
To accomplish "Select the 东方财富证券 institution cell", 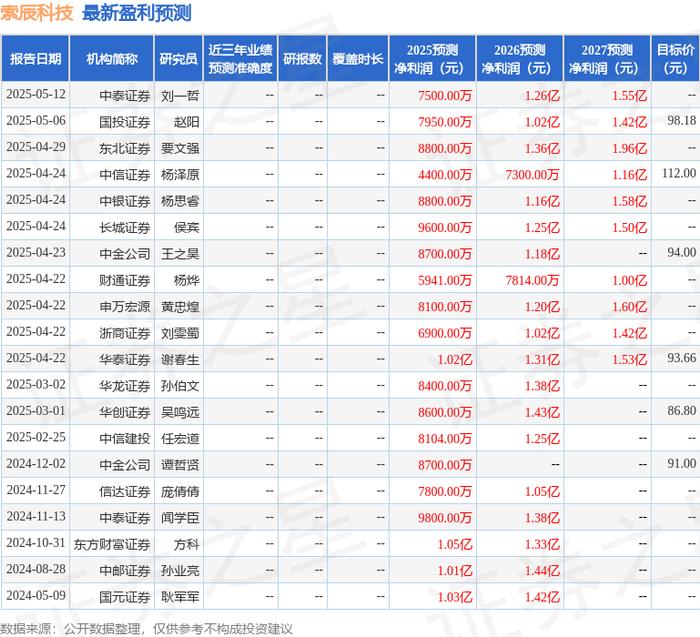I will click(x=112, y=544).
